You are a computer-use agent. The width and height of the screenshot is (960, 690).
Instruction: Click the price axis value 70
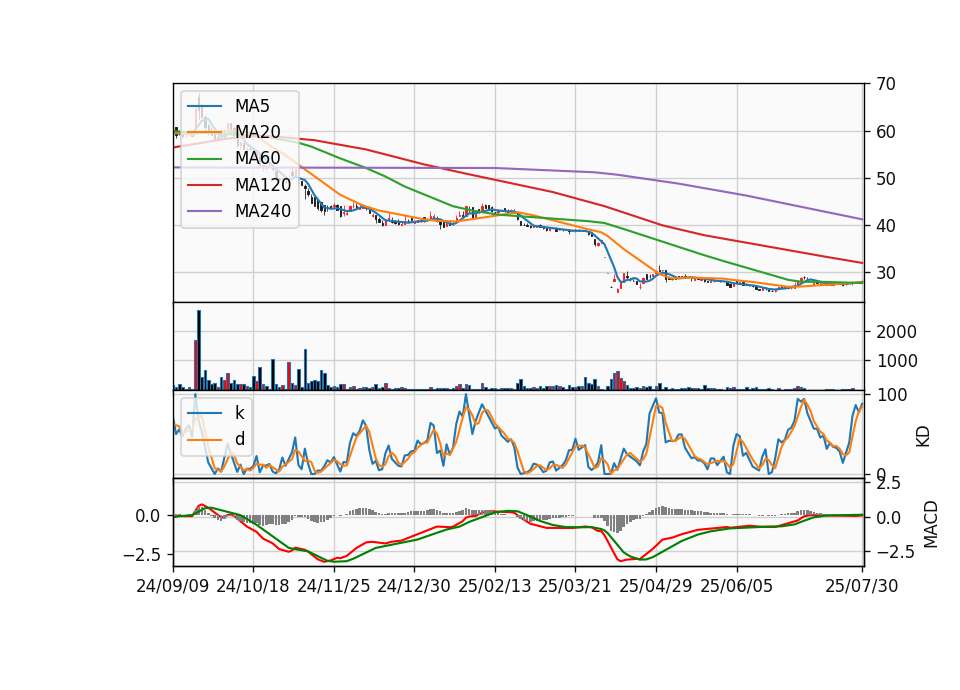click(x=885, y=84)
